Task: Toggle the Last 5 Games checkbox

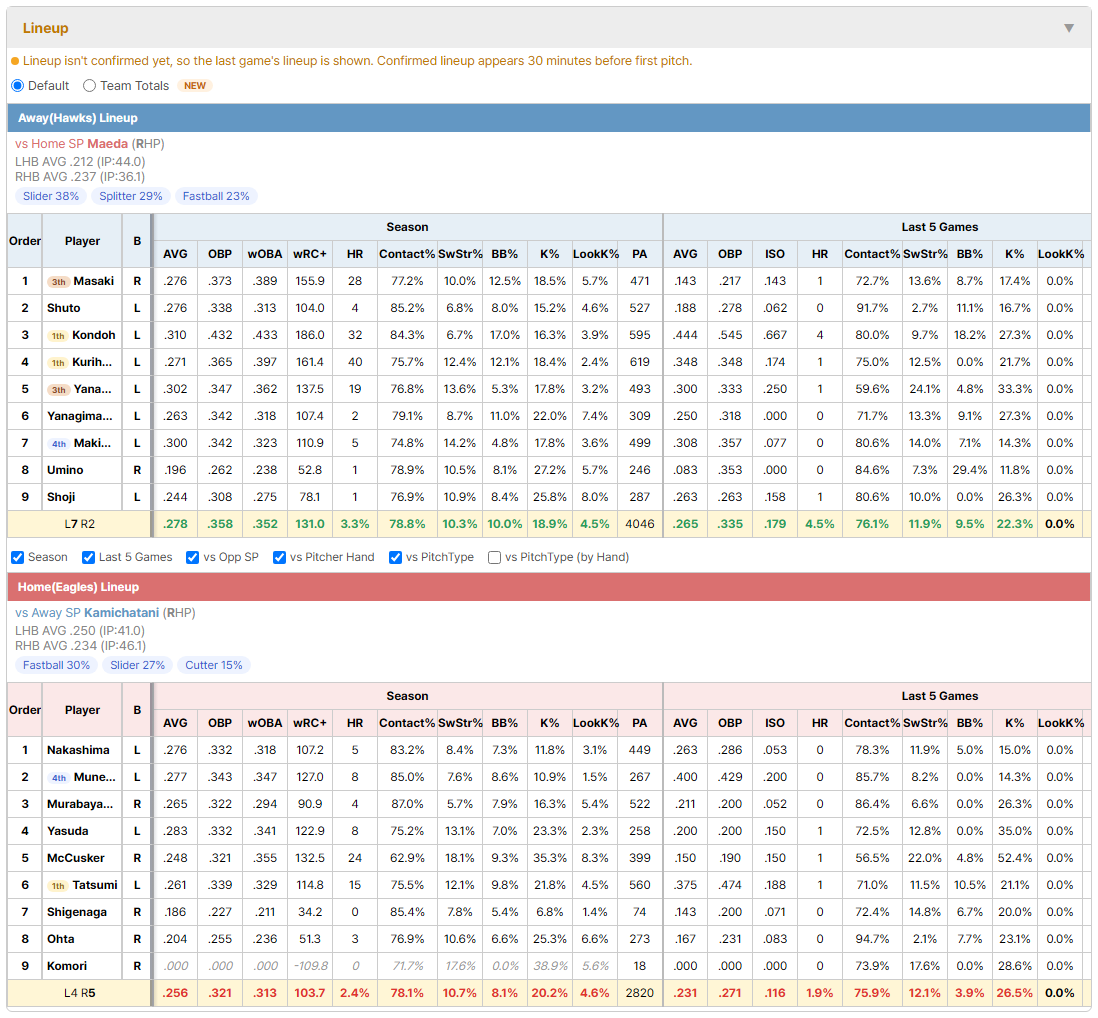Action: (88, 557)
